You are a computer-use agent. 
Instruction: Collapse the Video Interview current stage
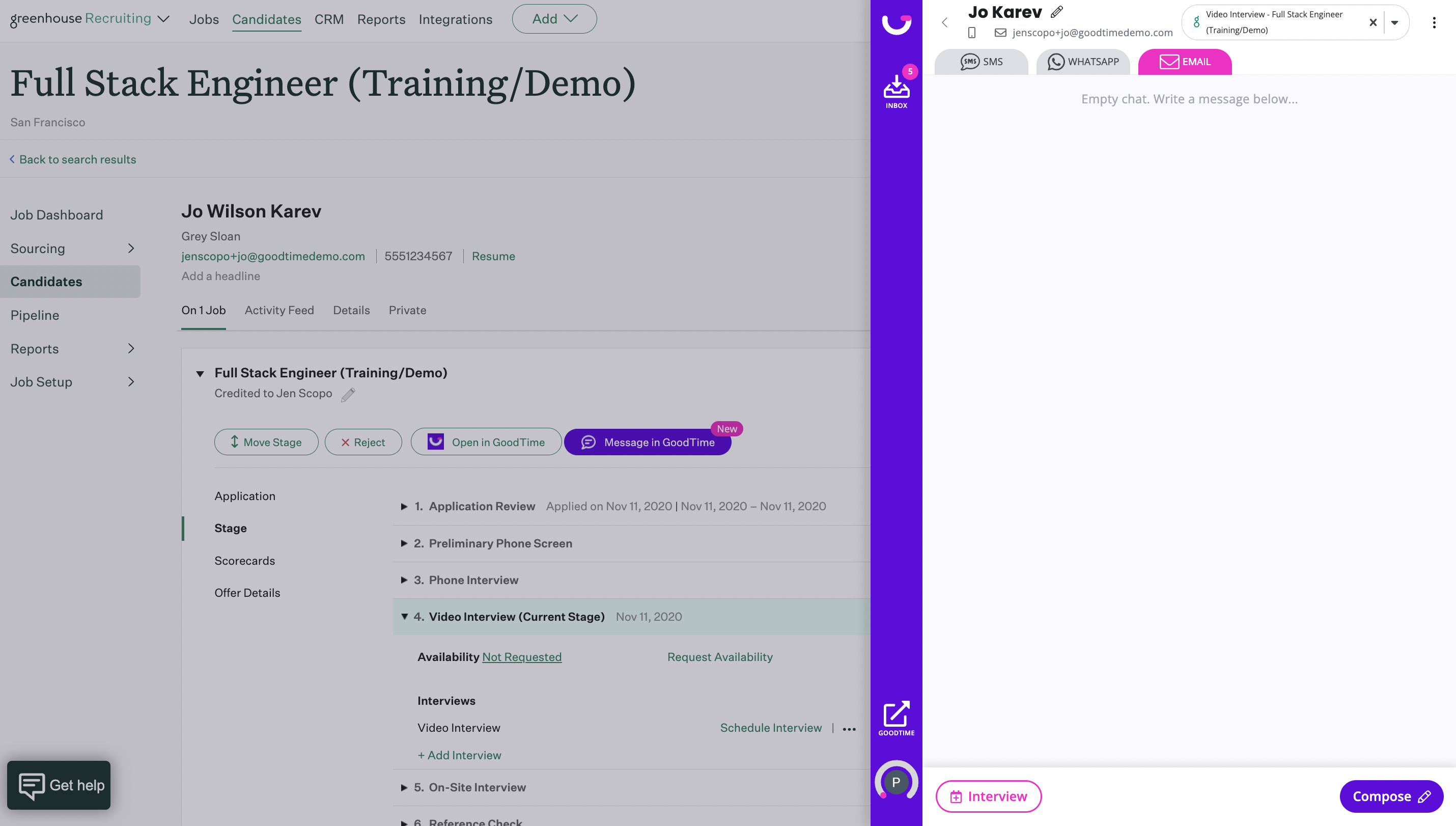pos(404,617)
